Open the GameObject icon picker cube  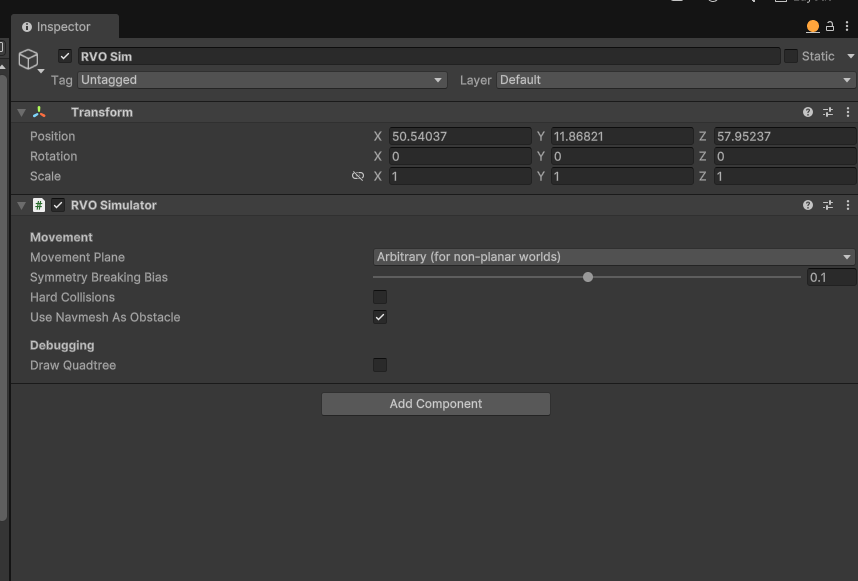click(x=28, y=59)
